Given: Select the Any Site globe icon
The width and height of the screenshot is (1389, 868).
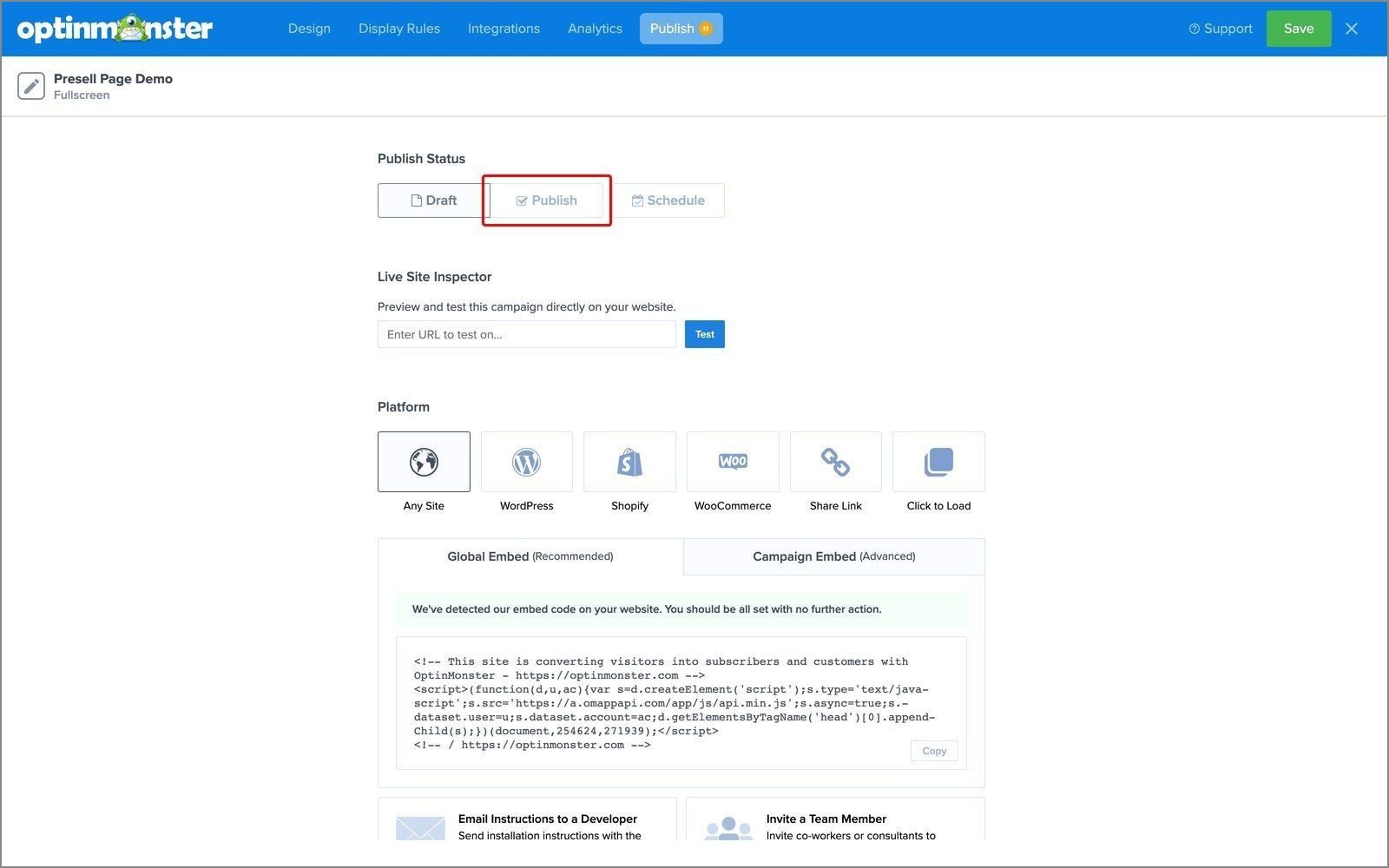Looking at the screenshot, I should coord(424,462).
